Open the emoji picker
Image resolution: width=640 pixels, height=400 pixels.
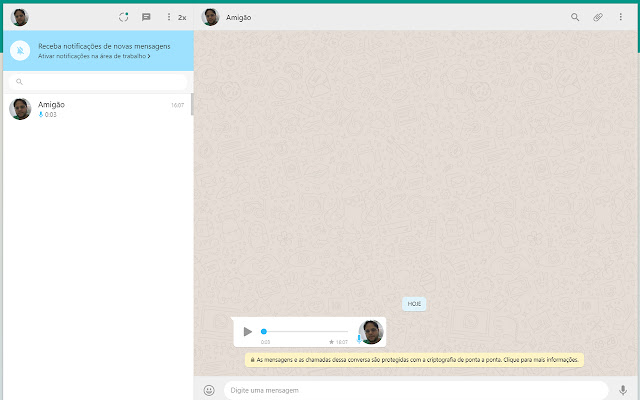209,390
